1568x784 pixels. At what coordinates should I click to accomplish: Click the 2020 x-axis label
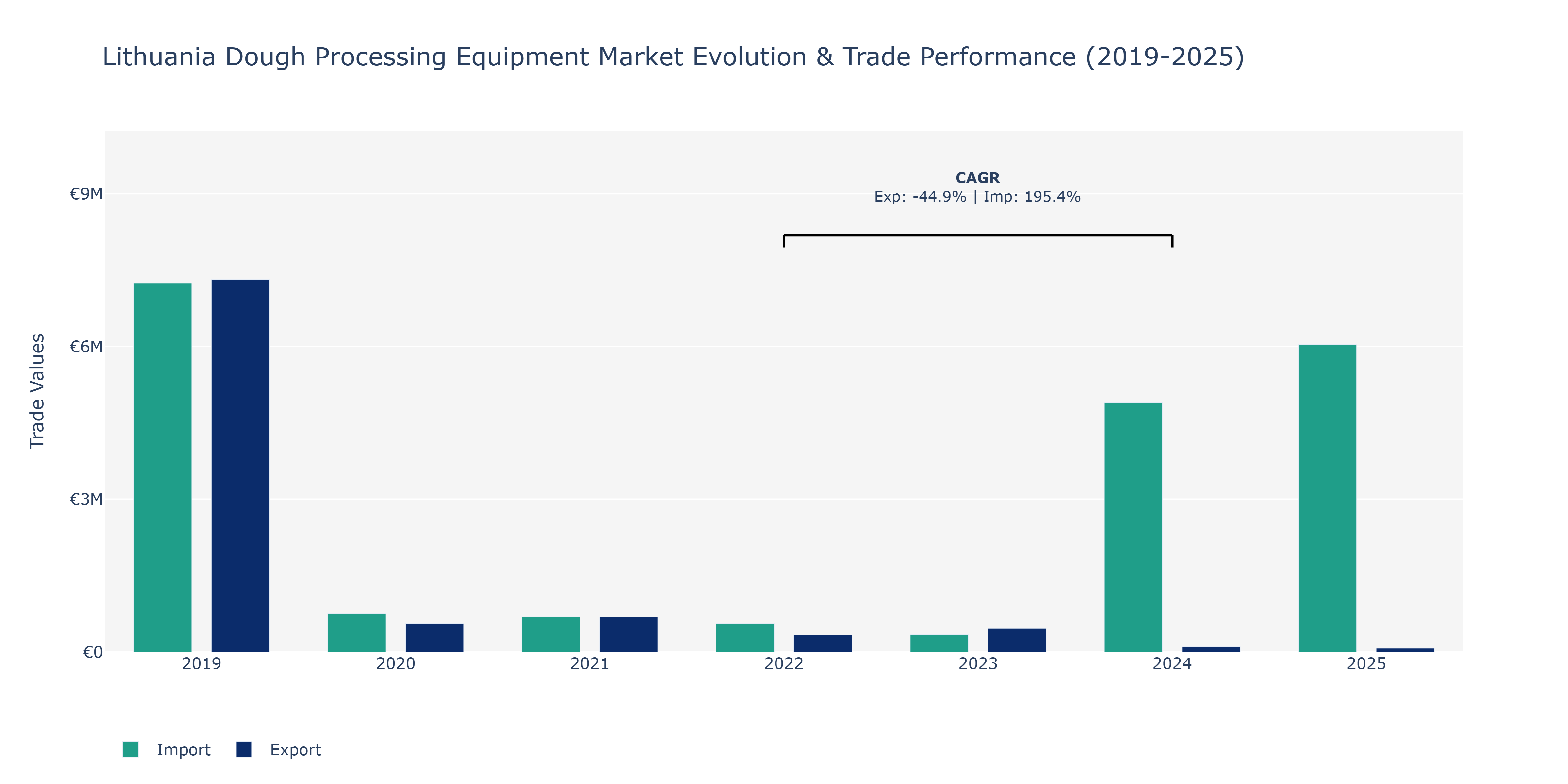(396, 663)
